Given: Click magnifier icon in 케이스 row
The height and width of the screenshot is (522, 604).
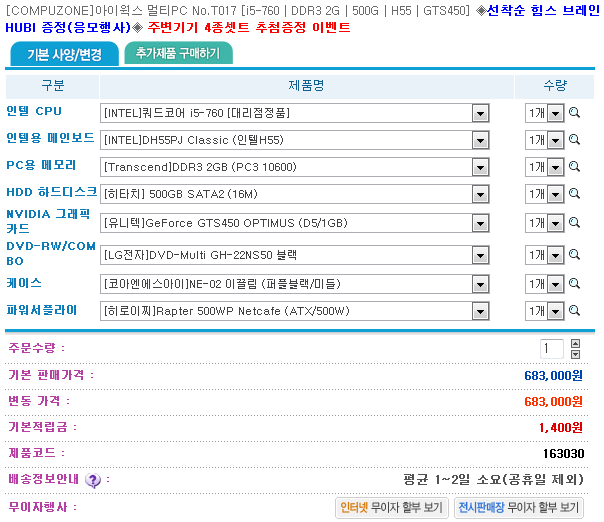Looking at the screenshot, I should [574, 284].
